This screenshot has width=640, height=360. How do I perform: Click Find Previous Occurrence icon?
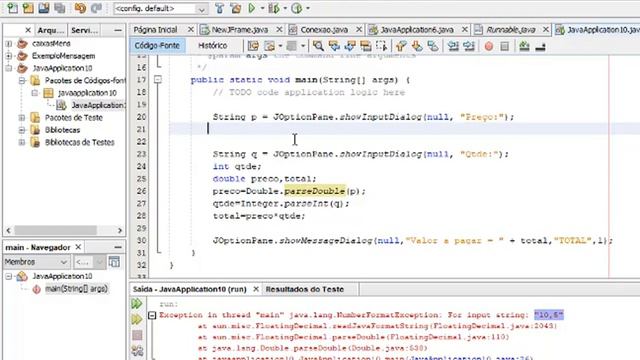(334, 46)
